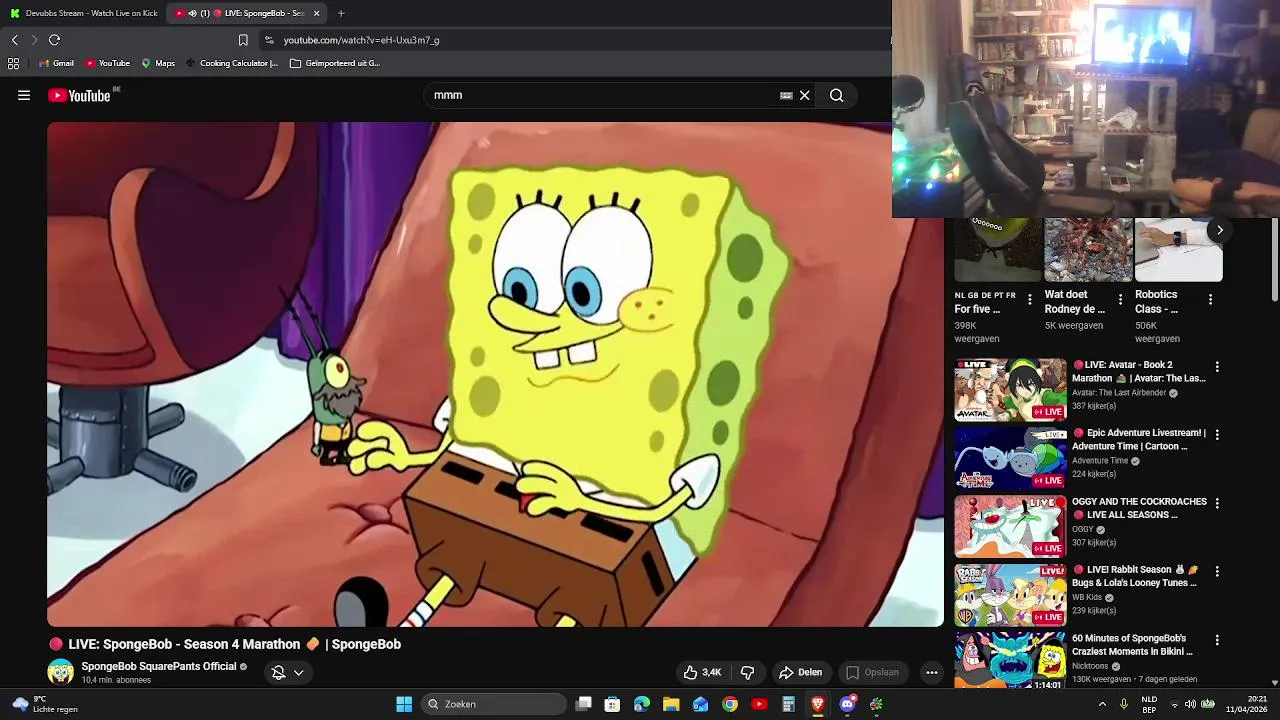
Task: Launch Google Chrome from the taskbar
Action: click(730, 704)
